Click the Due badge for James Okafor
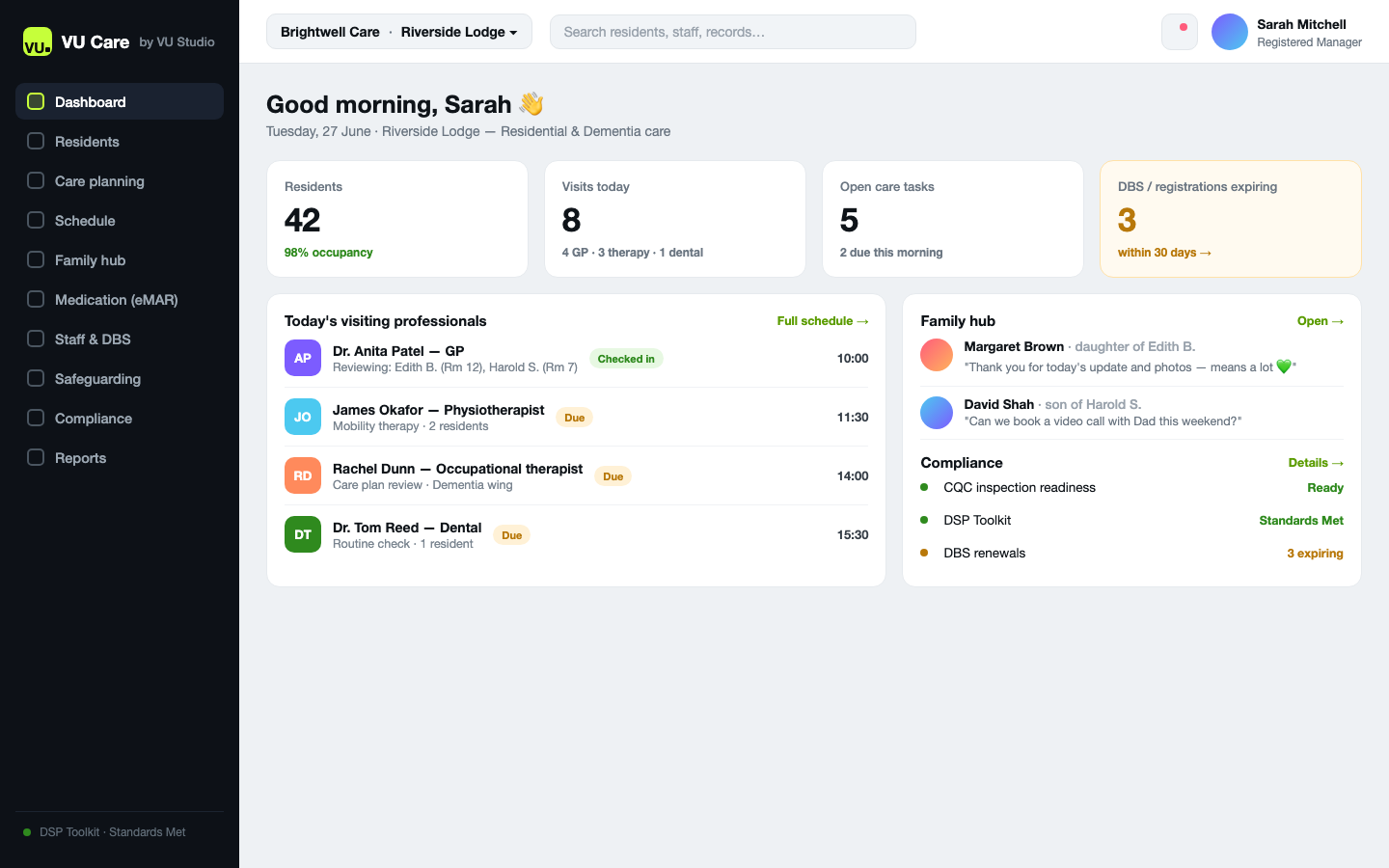Screen dimensions: 1389x868 (574, 418)
